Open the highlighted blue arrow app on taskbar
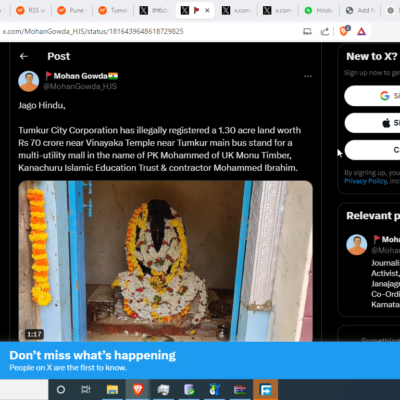Screen dimensions: 400x400 pyautogui.click(x=266, y=389)
